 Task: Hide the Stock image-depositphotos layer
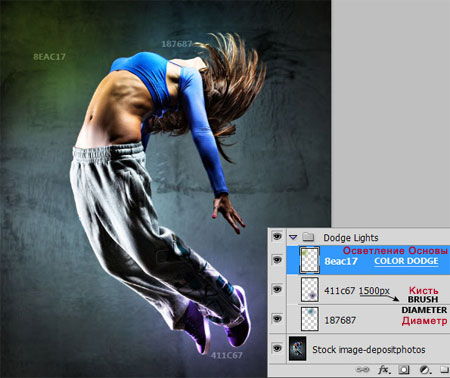(277, 349)
